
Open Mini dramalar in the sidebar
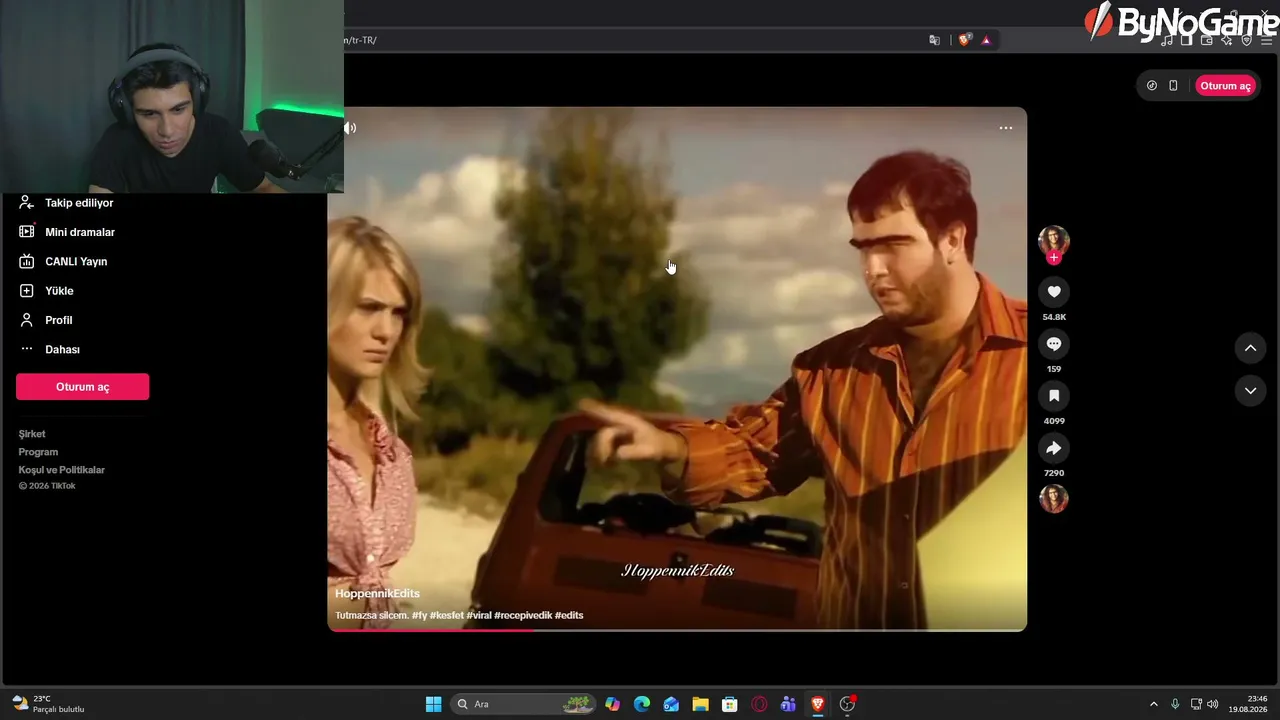tap(67, 232)
